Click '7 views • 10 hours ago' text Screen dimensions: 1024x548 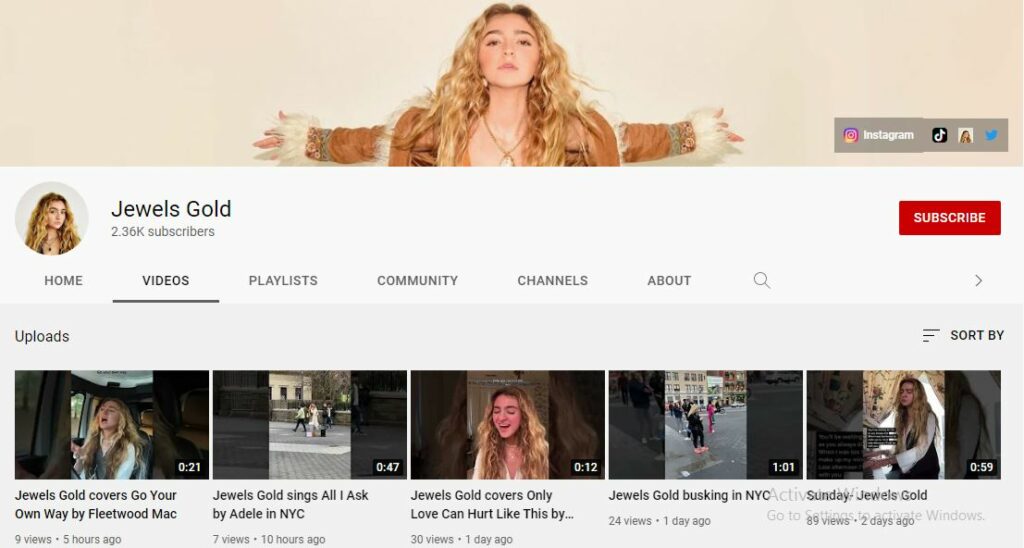tap(269, 540)
